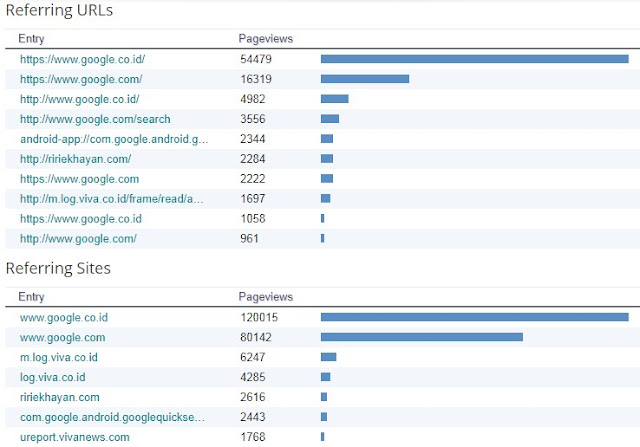Screen dimensions: 640x447
Task: Open the https://www.google.co.id/ referring URL link
Action: point(82,60)
